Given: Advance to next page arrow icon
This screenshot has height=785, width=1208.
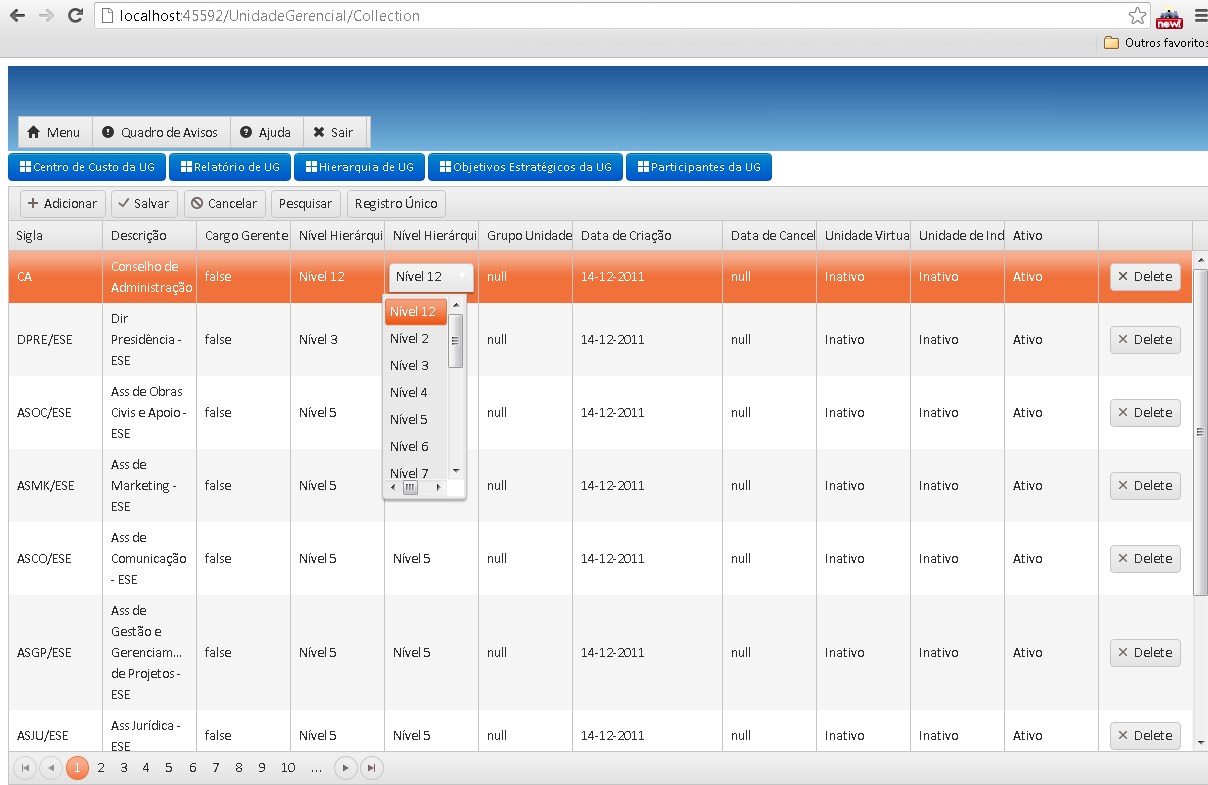Looking at the screenshot, I should (x=345, y=768).
